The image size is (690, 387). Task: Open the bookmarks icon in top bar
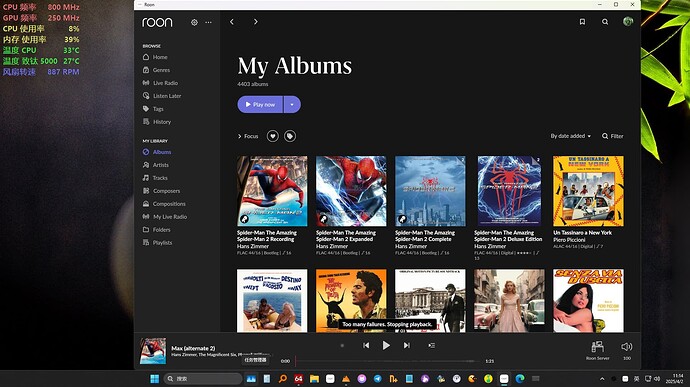pyautogui.click(x=582, y=22)
